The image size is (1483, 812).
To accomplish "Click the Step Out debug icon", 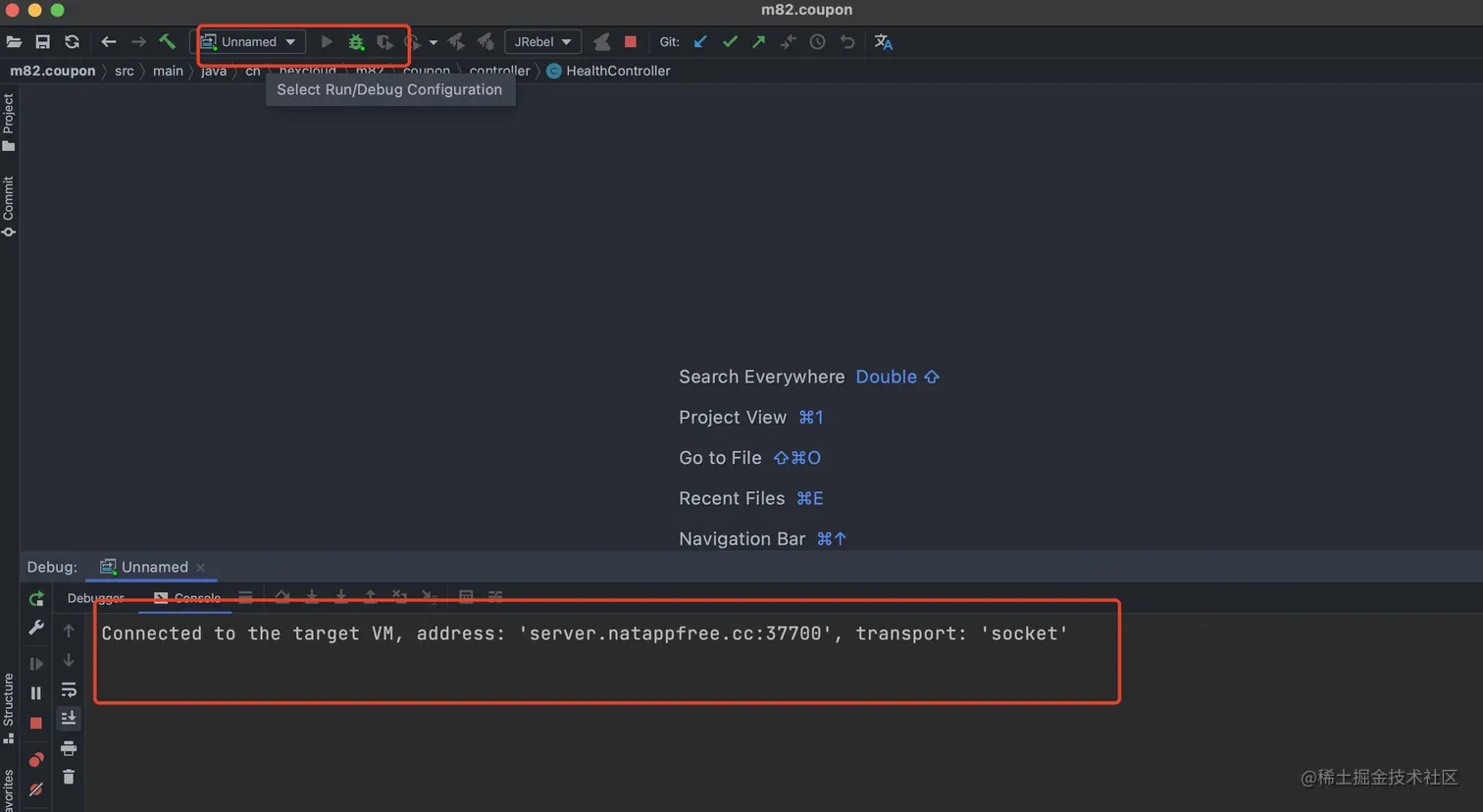I will (x=371, y=597).
